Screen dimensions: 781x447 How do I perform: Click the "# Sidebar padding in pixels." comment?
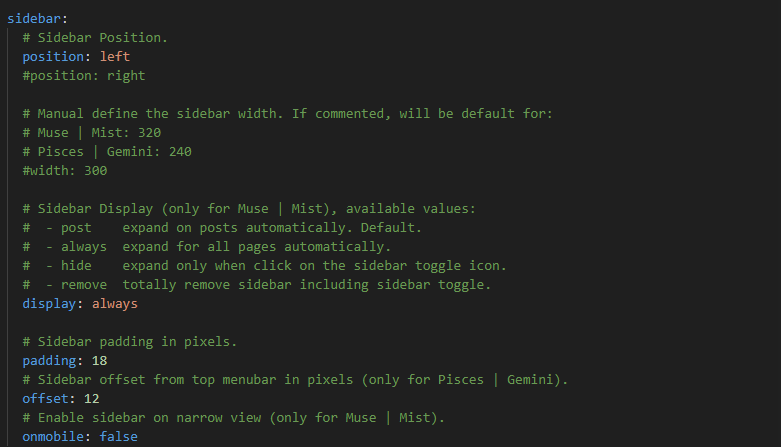[x=130, y=341]
